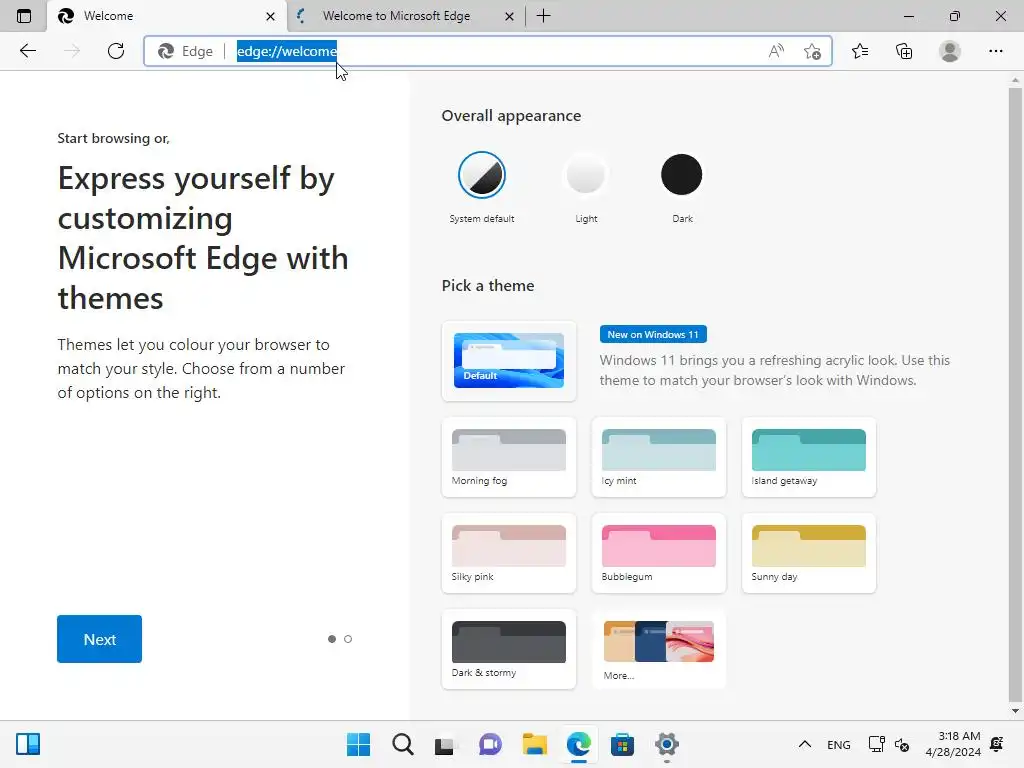
Task: Close the Welcome tab
Action: tap(270, 16)
